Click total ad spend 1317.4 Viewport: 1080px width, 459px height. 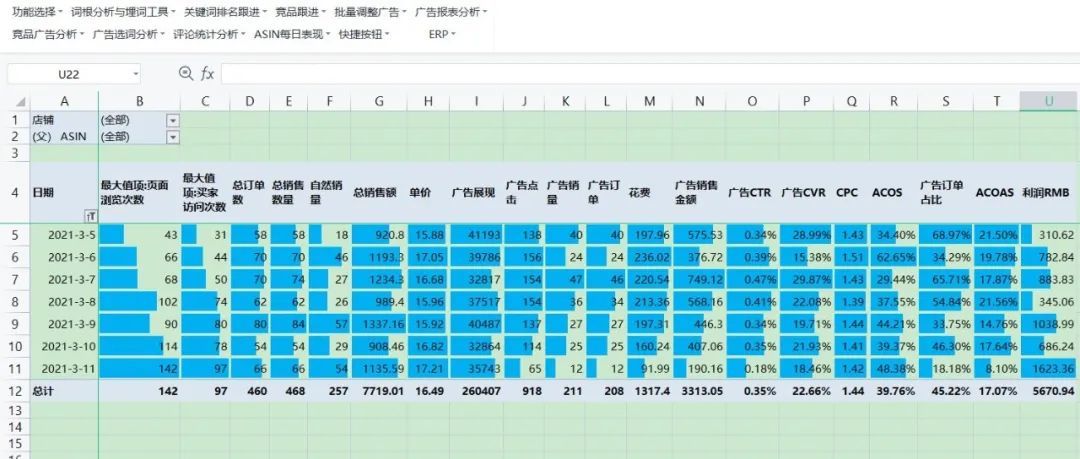point(650,391)
